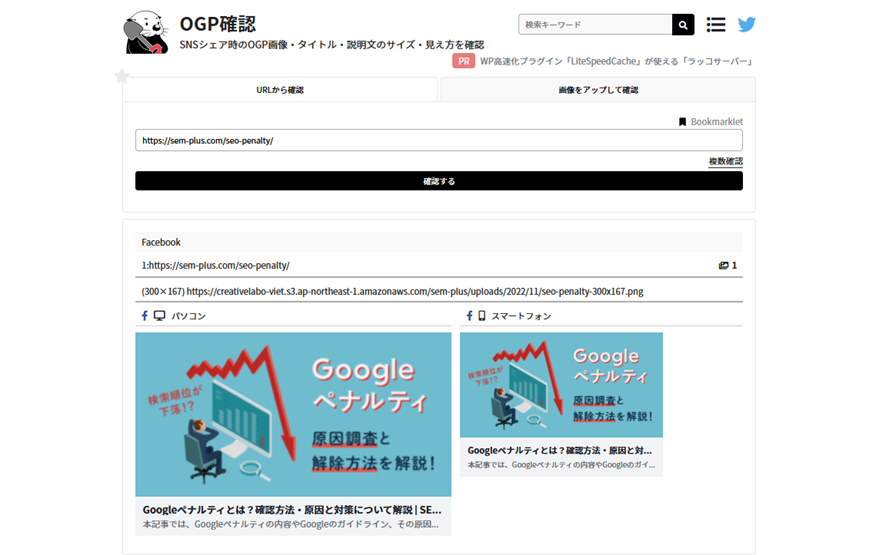Switch to the 画像をアップして確認 tab

[598, 90]
